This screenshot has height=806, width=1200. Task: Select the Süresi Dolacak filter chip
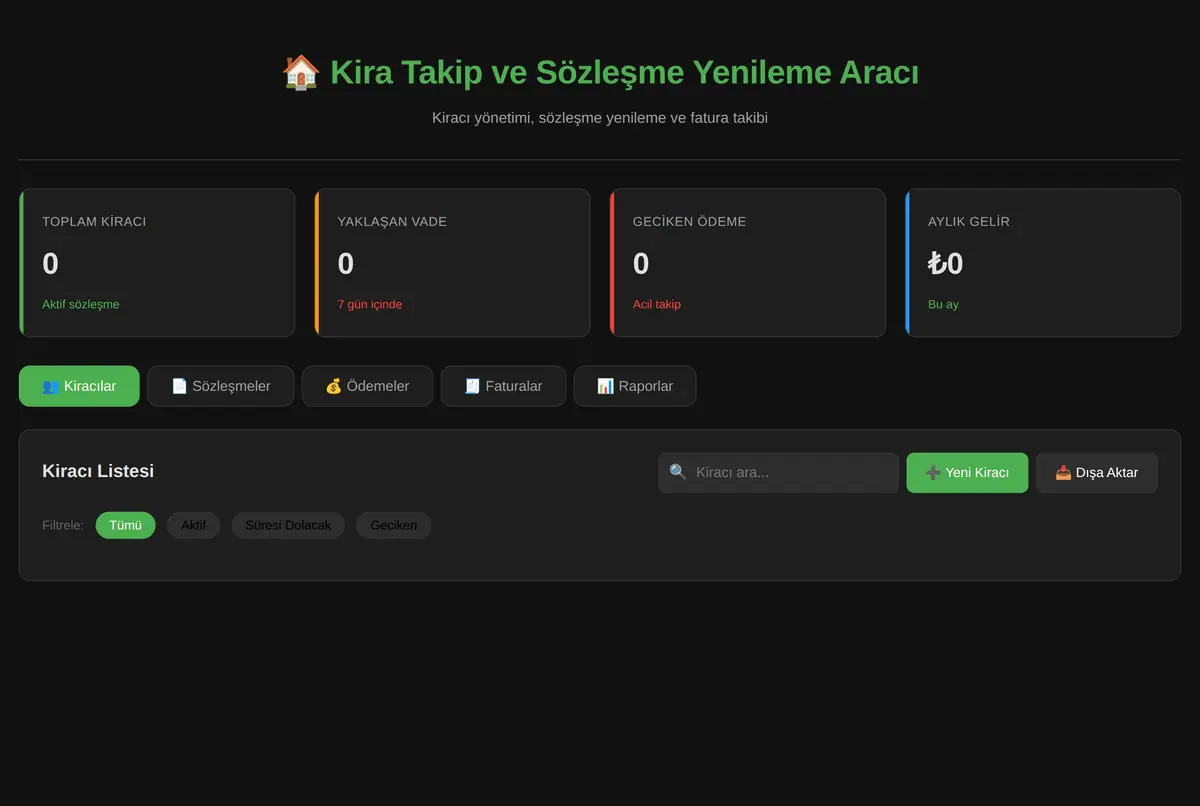point(288,525)
